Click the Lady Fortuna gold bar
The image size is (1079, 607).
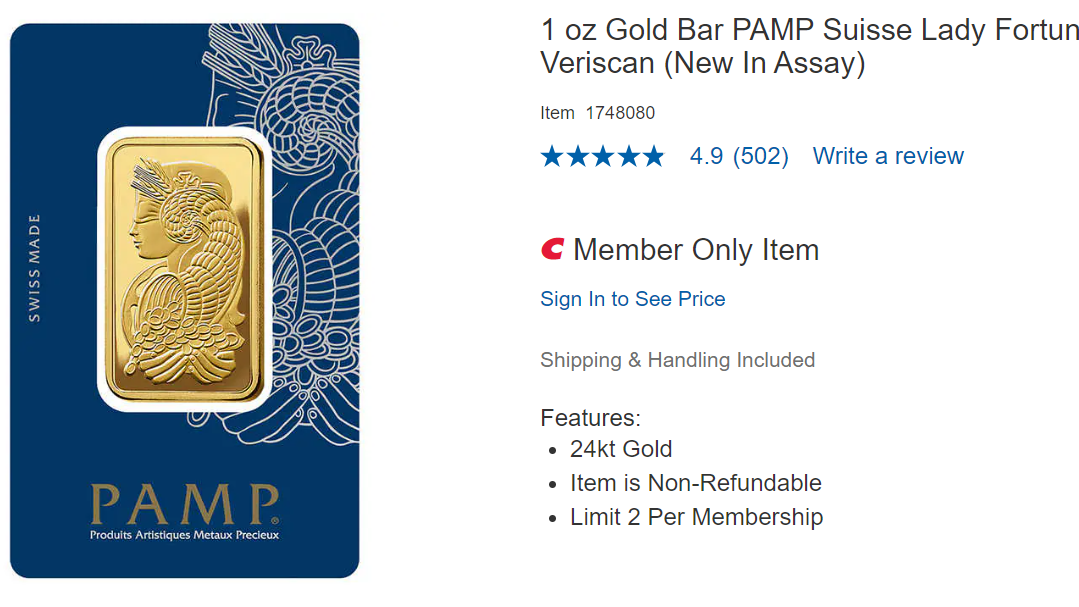click(184, 268)
